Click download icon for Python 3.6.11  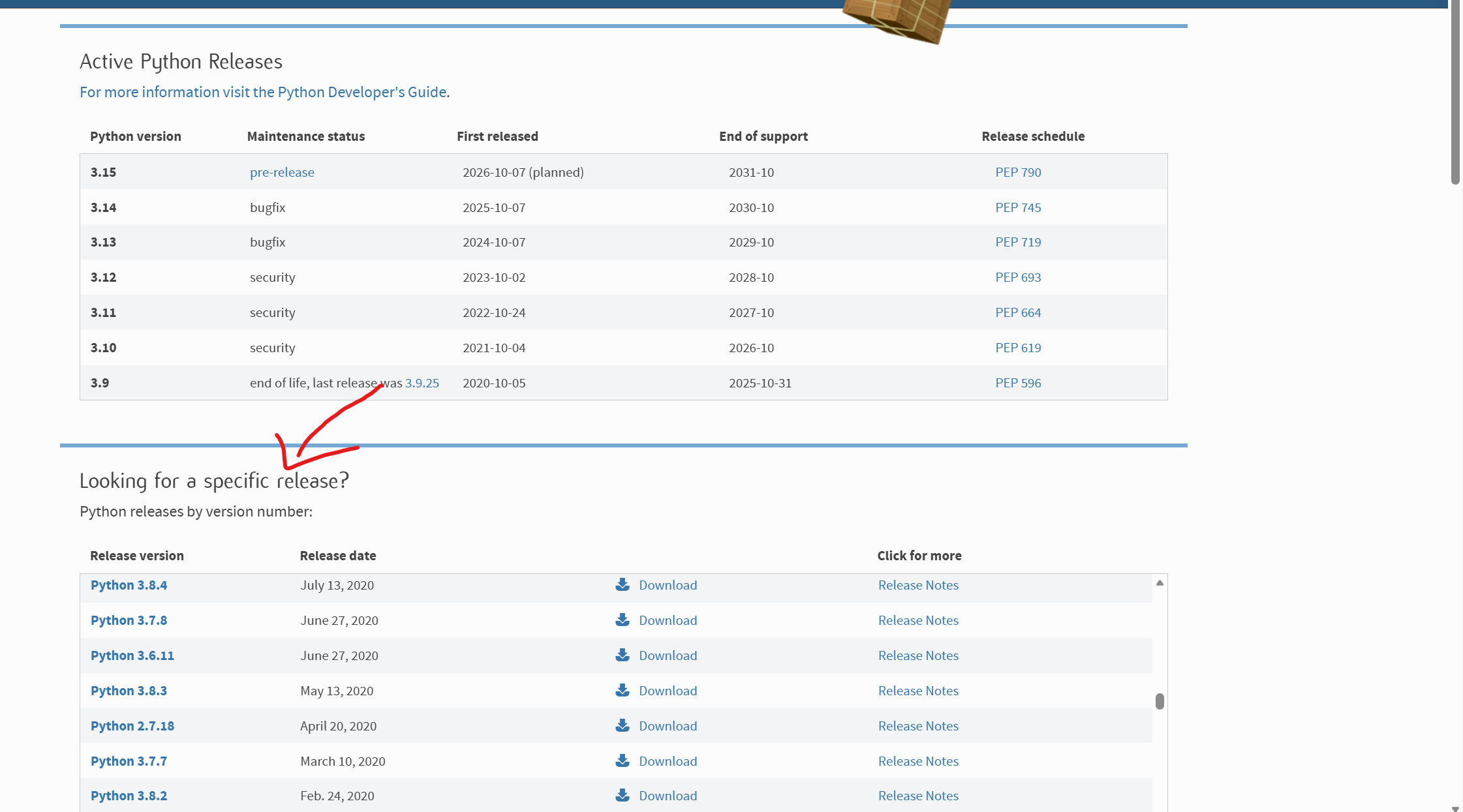(623, 655)
